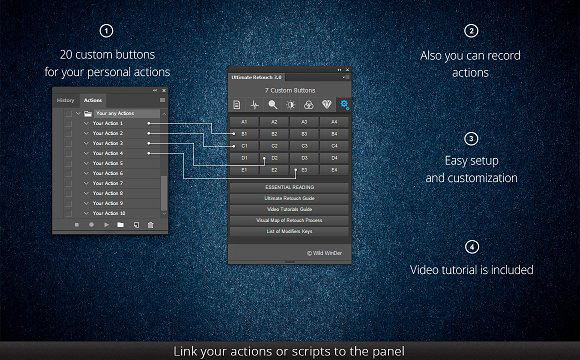Open the Ultimate Retouch Guide button
This screenshot has height=360, width=580.
pos(289,198)
